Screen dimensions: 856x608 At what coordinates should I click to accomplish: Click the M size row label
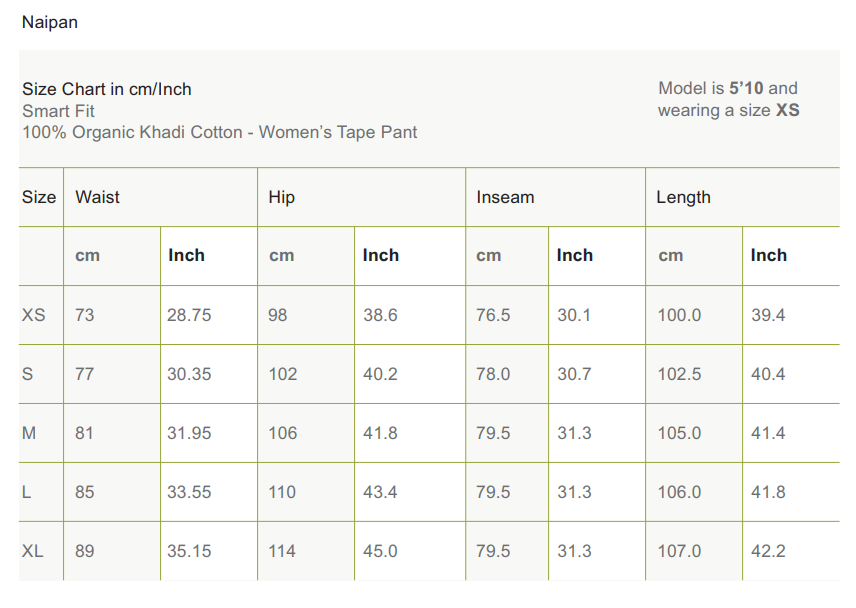click(29, 433)
